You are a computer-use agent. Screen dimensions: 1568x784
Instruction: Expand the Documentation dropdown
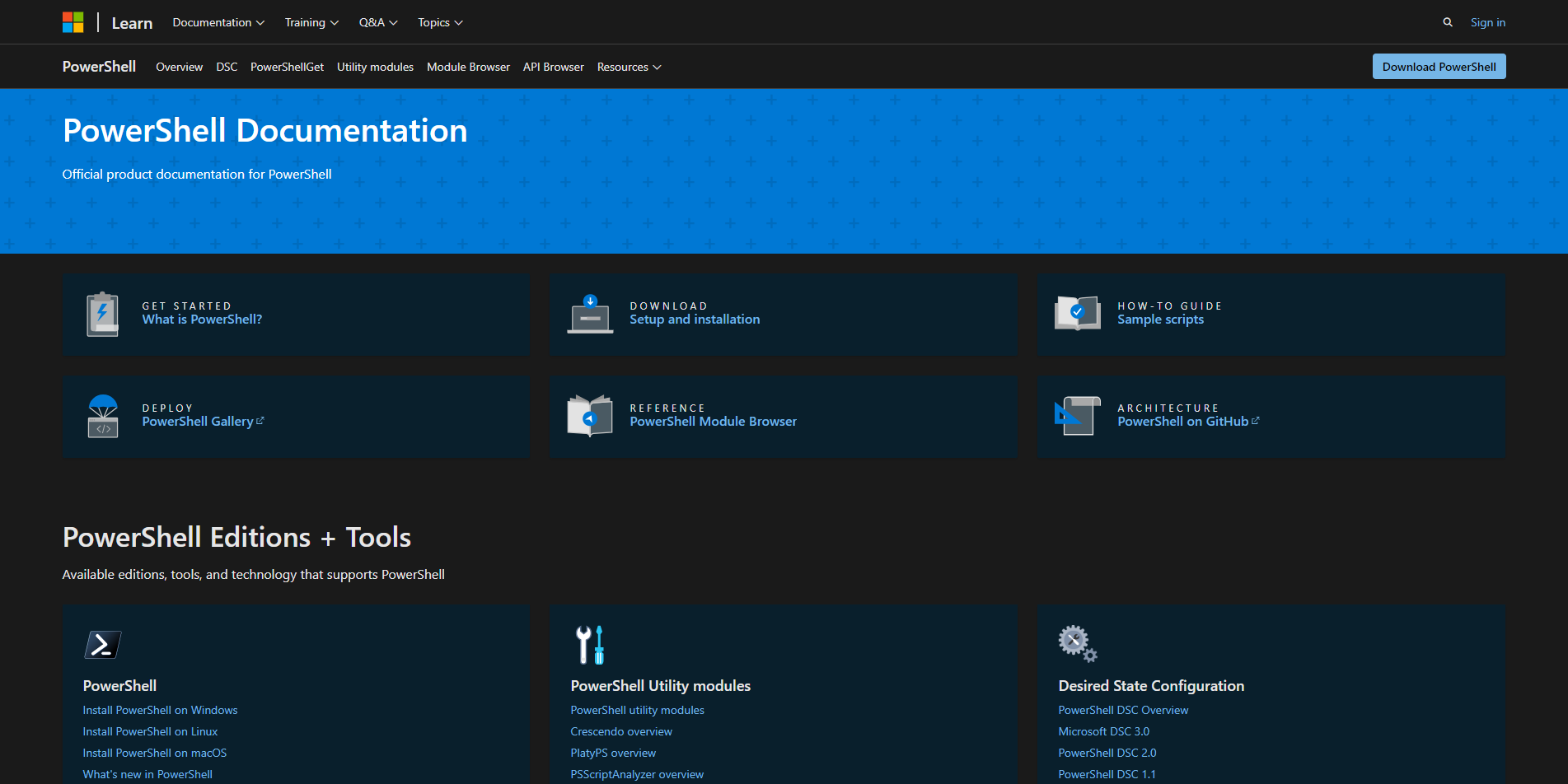[x=218, y=22]
